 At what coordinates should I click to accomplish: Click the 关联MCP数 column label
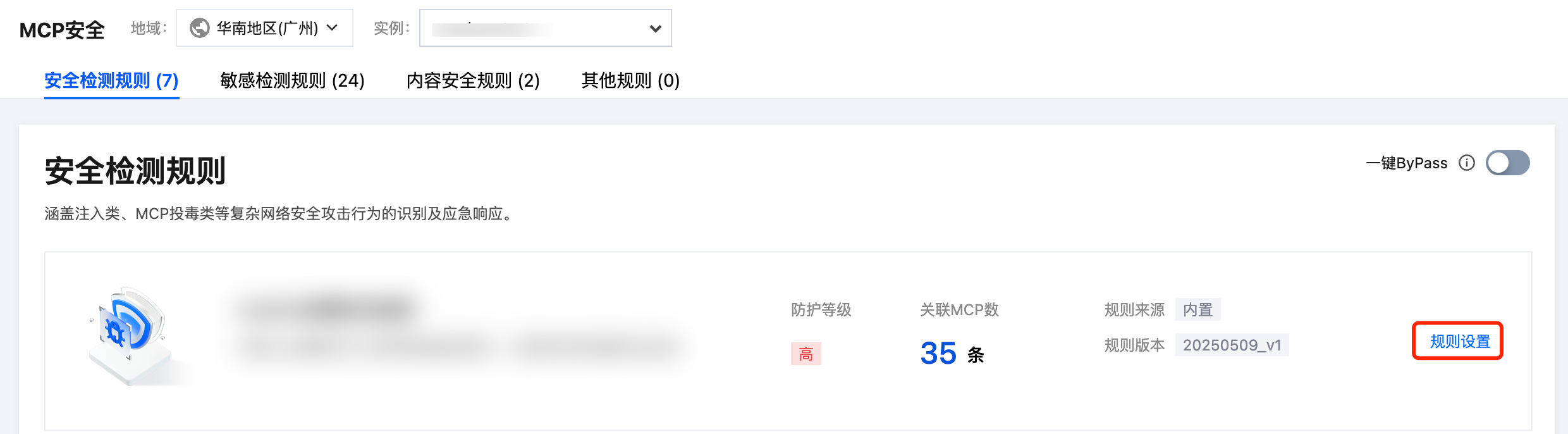pos(959,310)
